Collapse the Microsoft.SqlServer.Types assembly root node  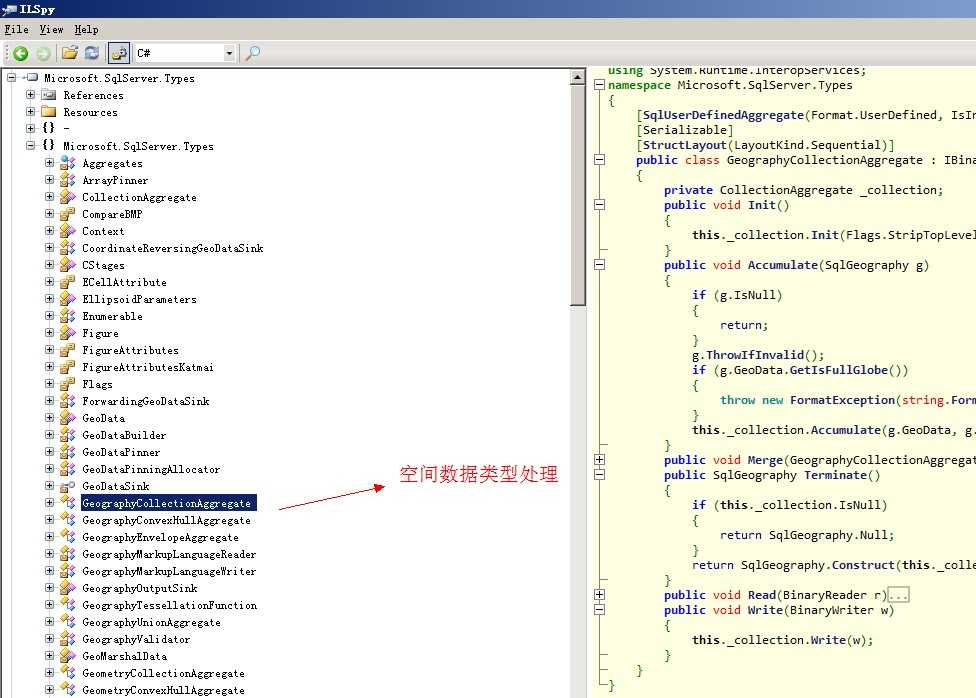tap(11, 78)
